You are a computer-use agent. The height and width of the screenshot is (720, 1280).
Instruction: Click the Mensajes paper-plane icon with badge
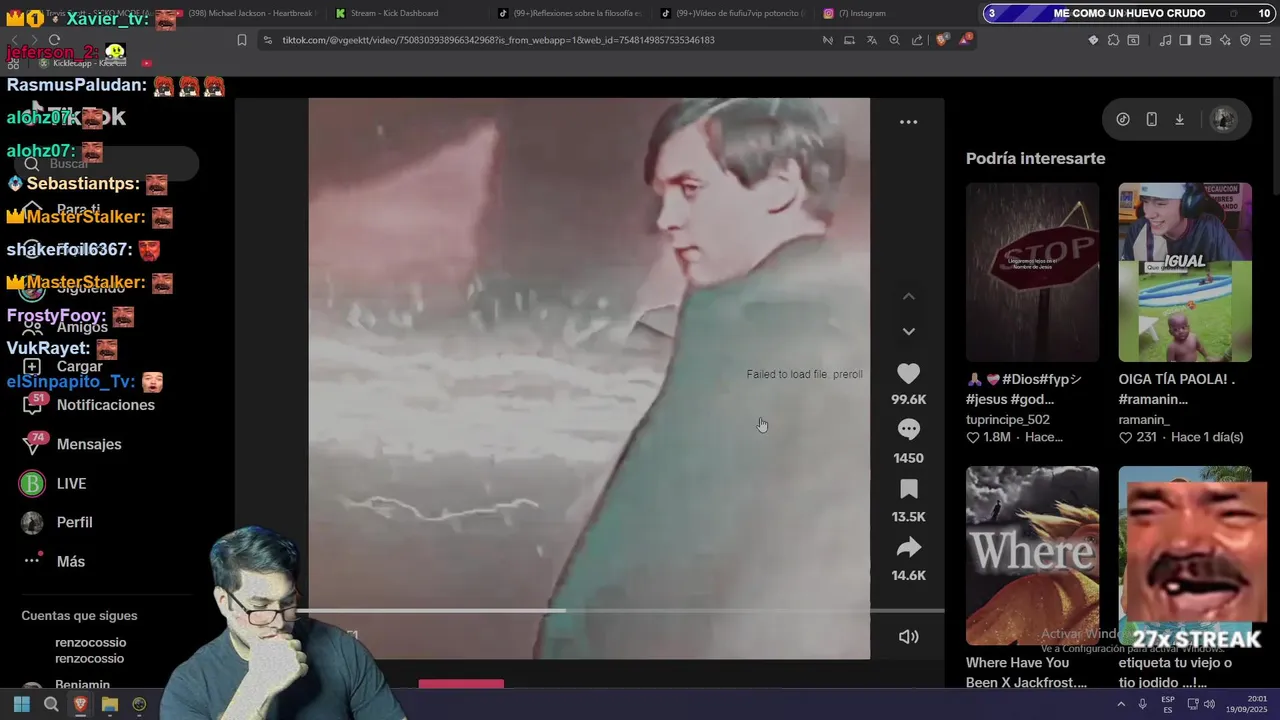tap(33, 443)
